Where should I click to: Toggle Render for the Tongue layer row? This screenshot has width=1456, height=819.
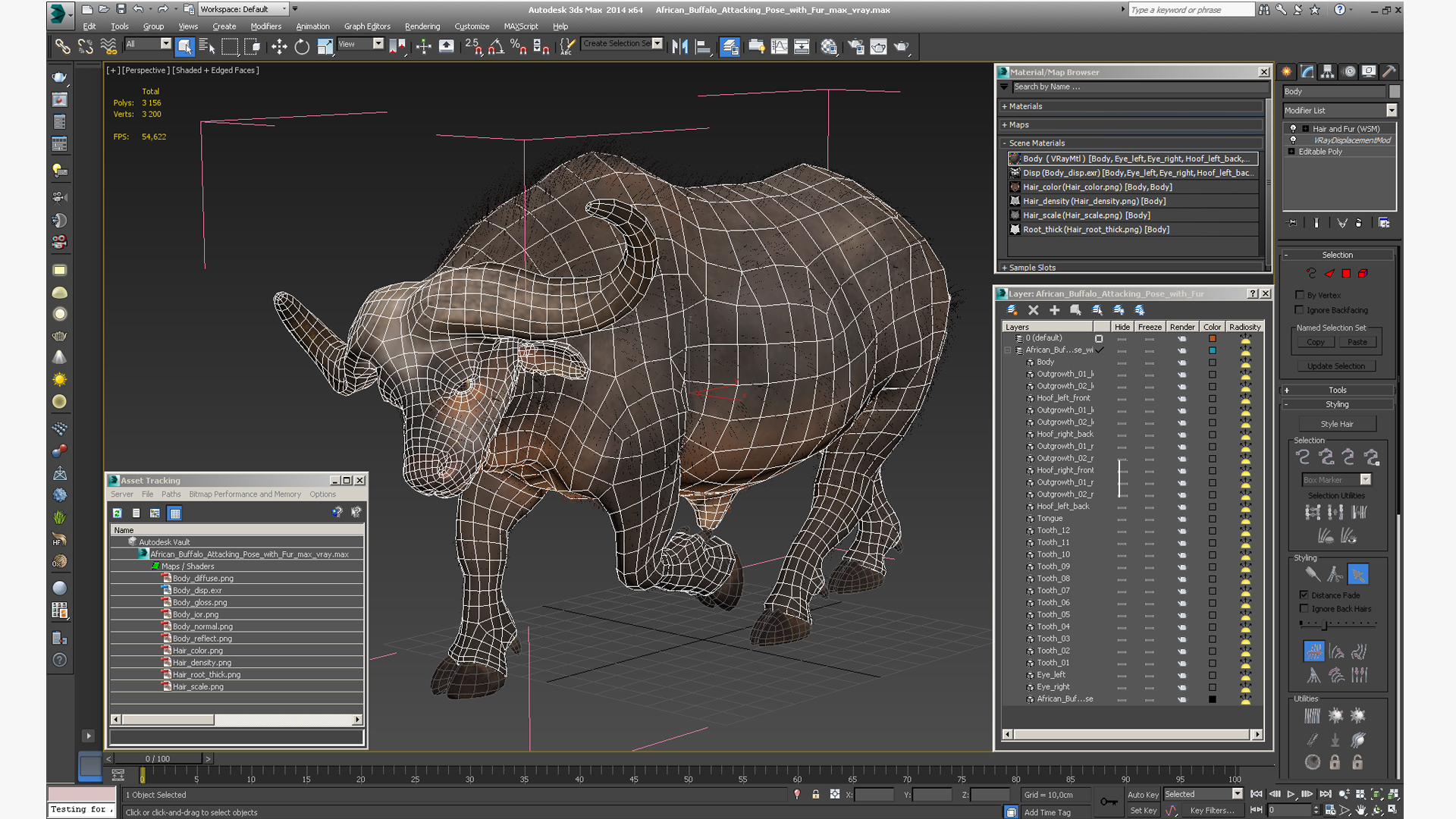pyautogui.click(x=1181, y=519)
